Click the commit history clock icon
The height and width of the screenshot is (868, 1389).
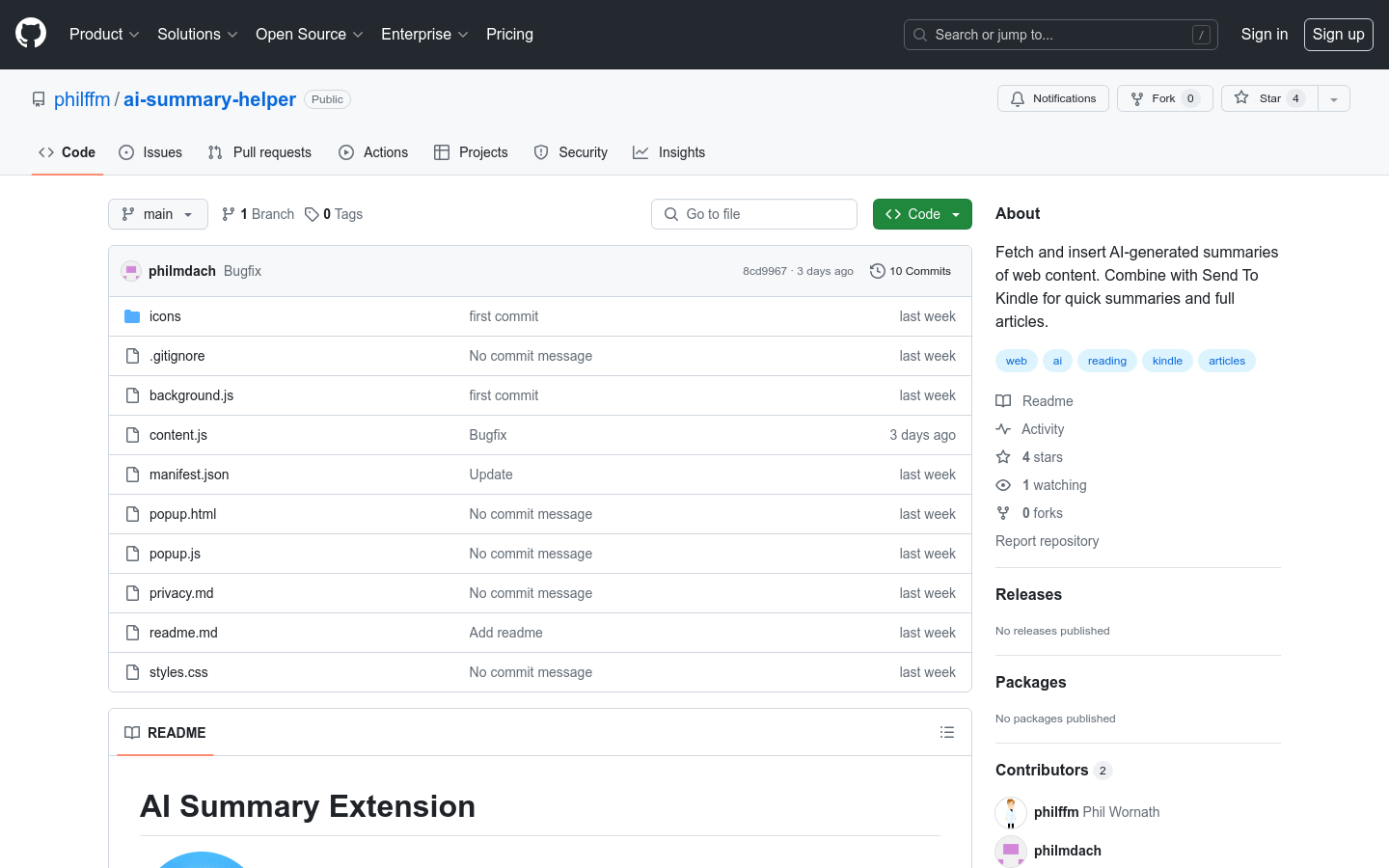point(877,271)
